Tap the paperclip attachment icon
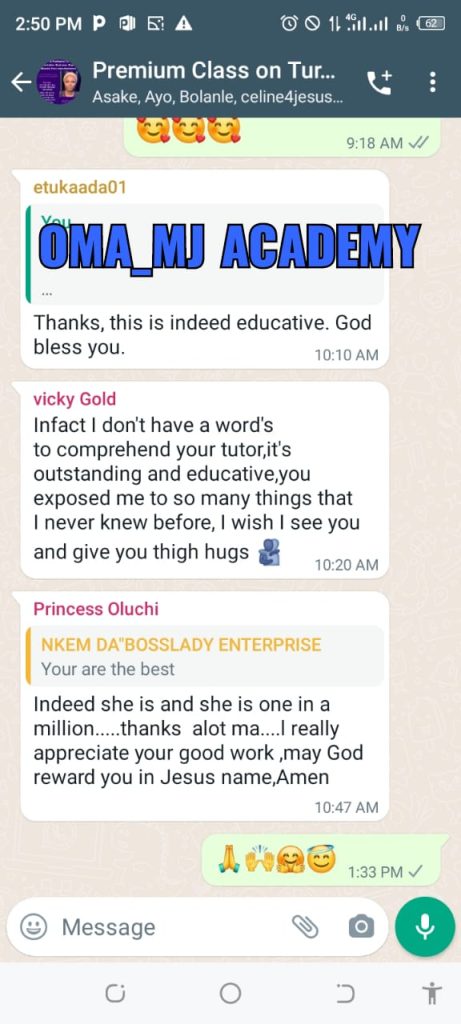Viewport: 461px width, 1024px height. coord(304,926)
